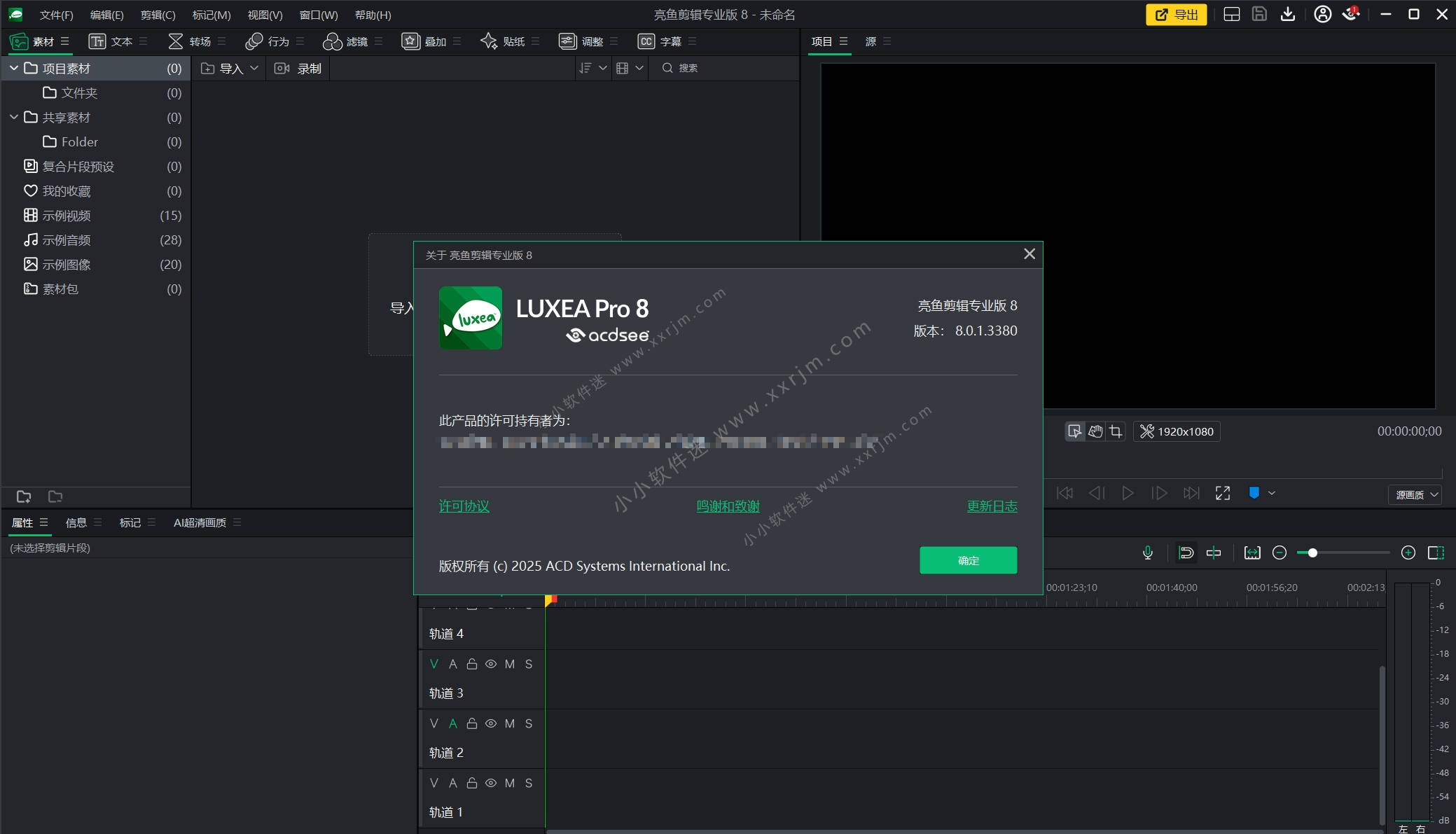Click the 1920x1080 resolution settings button

pos(1177,431)
